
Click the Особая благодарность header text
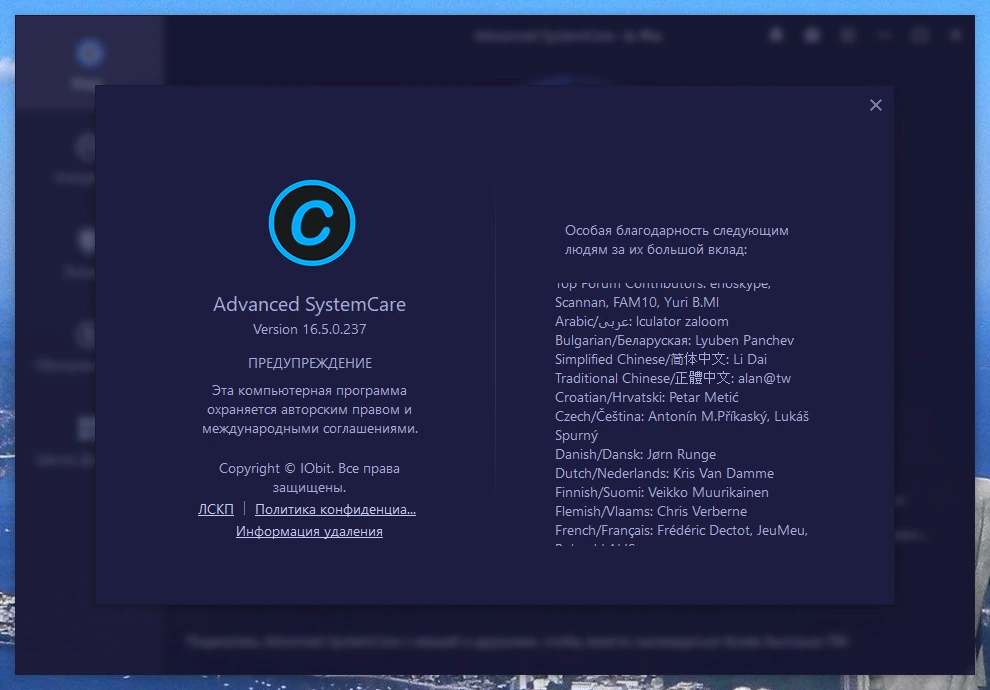coord(676,240)
